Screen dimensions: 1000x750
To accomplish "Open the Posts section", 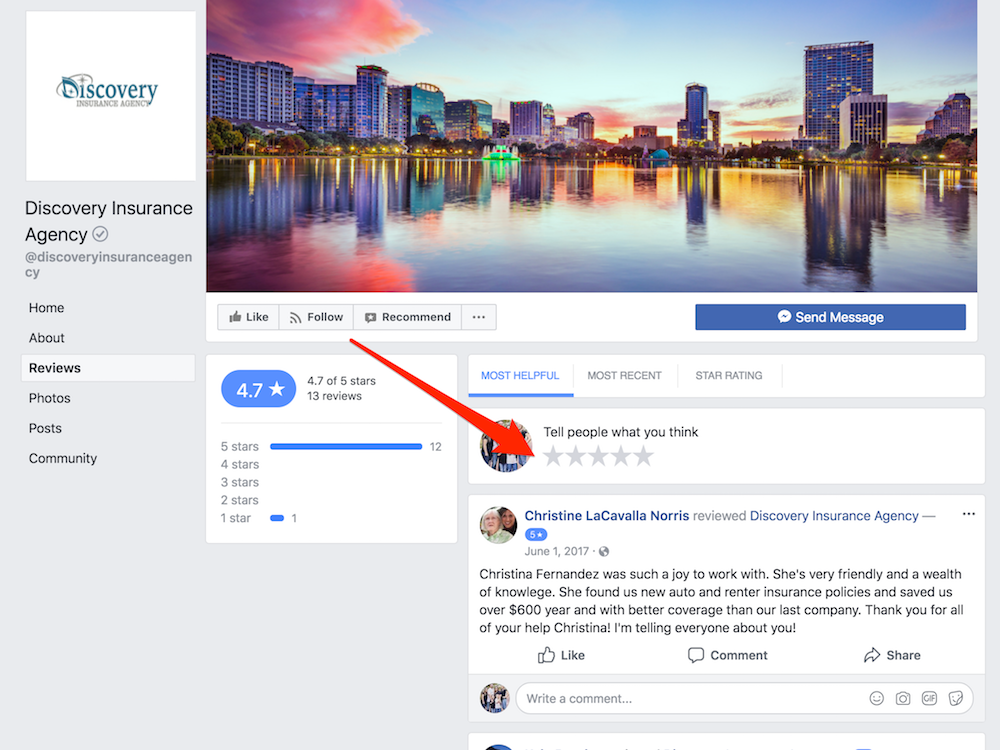I will (45, 428).
